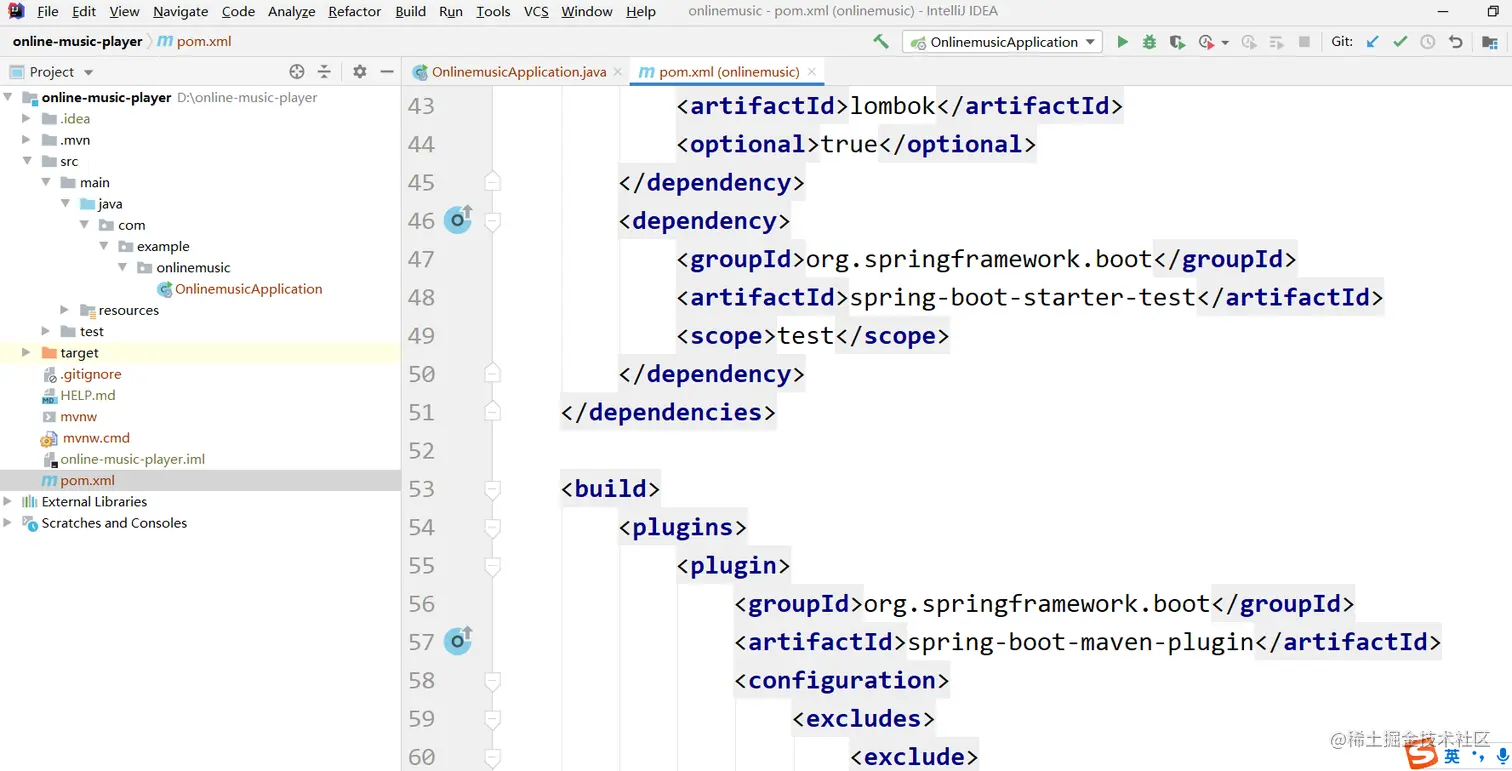Toggle fold marker at line 50
This screenshot has width=1512, height=771.
click(x=491, y=373)
